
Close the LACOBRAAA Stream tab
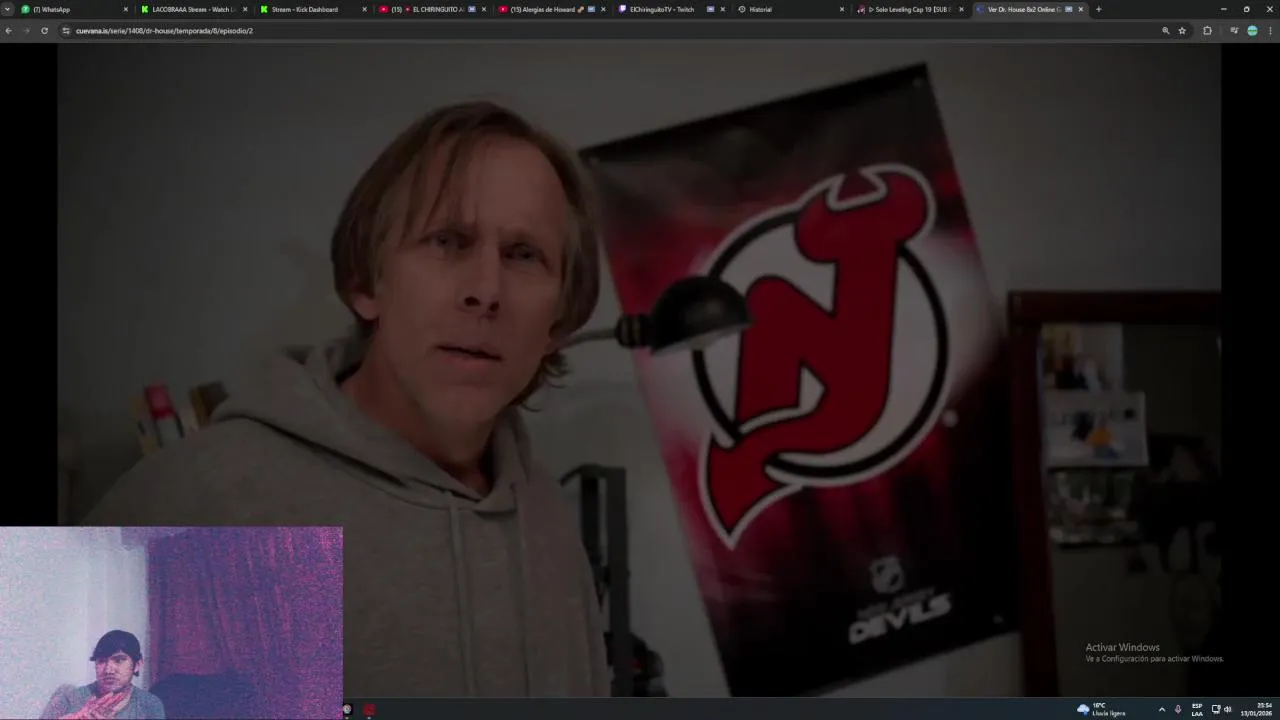[245, 9]
